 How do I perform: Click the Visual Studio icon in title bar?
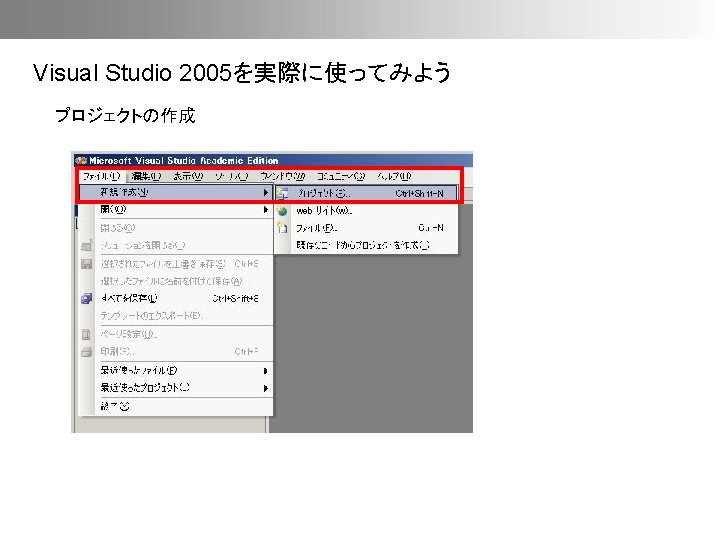pyautogui.click(x=81, y=160)
